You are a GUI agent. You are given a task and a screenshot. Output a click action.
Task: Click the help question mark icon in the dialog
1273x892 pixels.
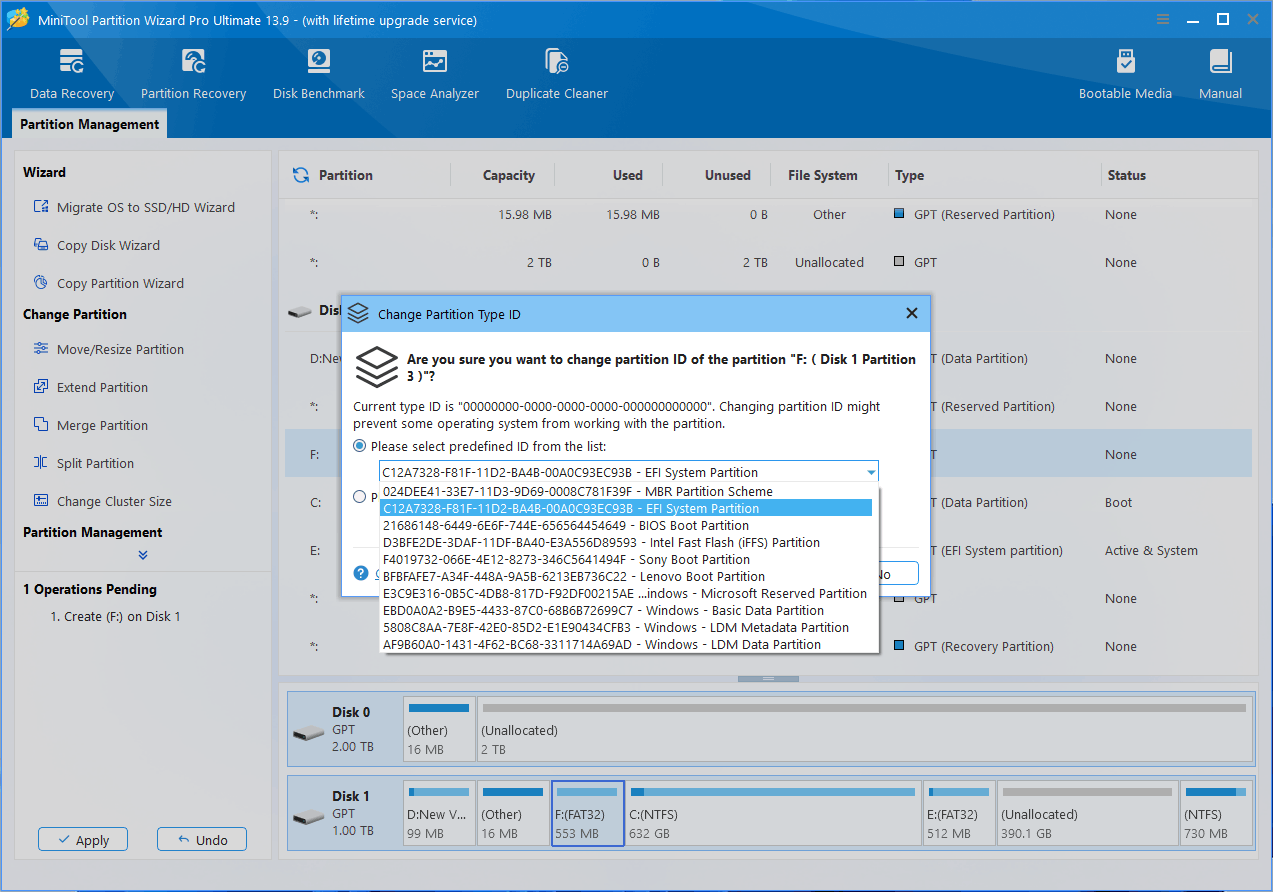(361, 573)
